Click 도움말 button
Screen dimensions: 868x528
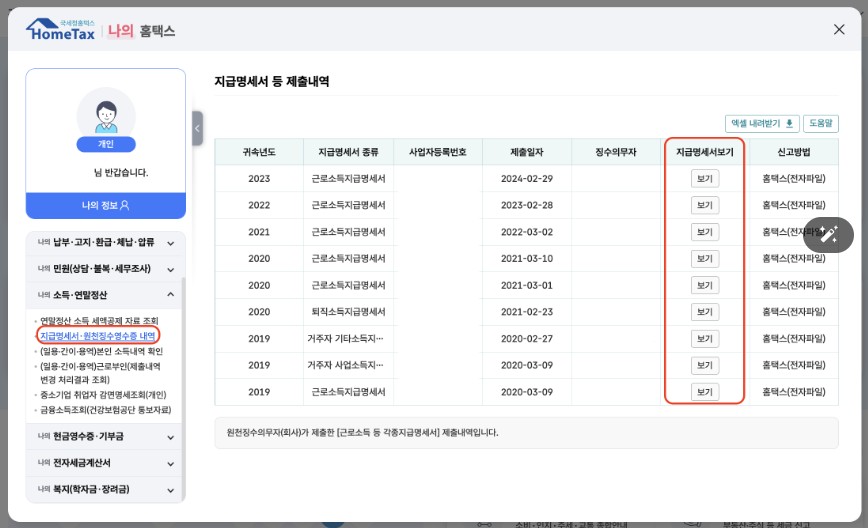820,123
